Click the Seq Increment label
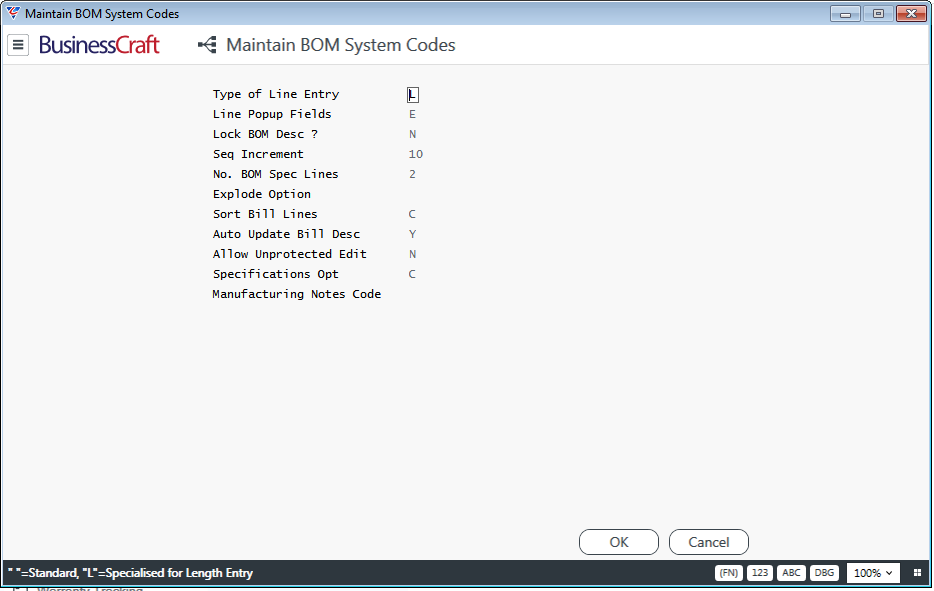The image size is (934, 591). click(259, 154)
